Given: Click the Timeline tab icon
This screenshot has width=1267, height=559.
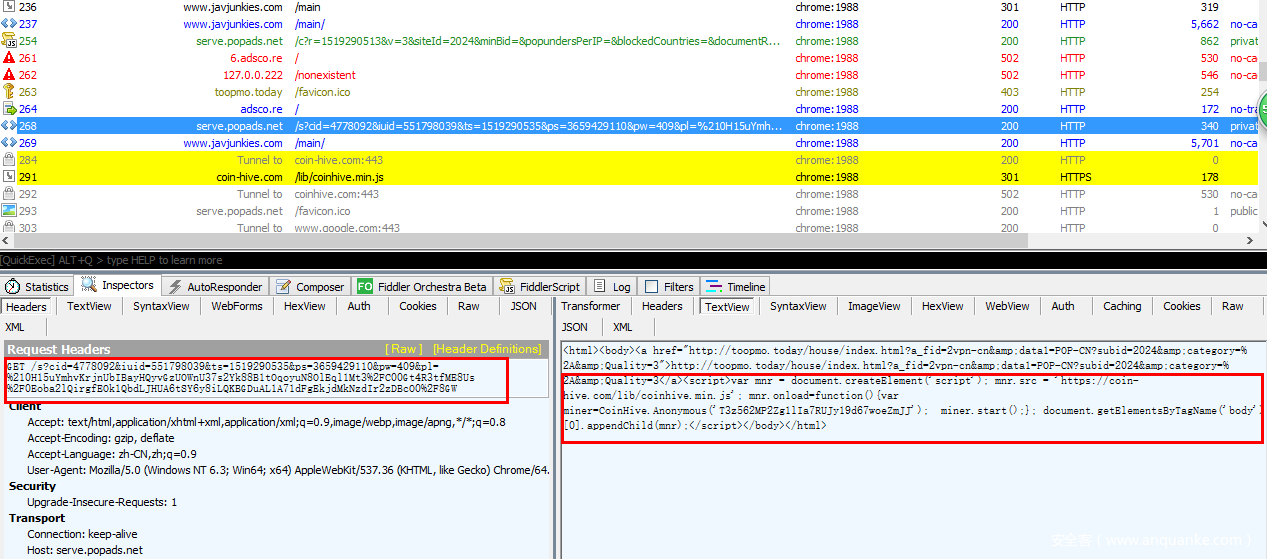Looking at the screenshot, I should 715,286.
